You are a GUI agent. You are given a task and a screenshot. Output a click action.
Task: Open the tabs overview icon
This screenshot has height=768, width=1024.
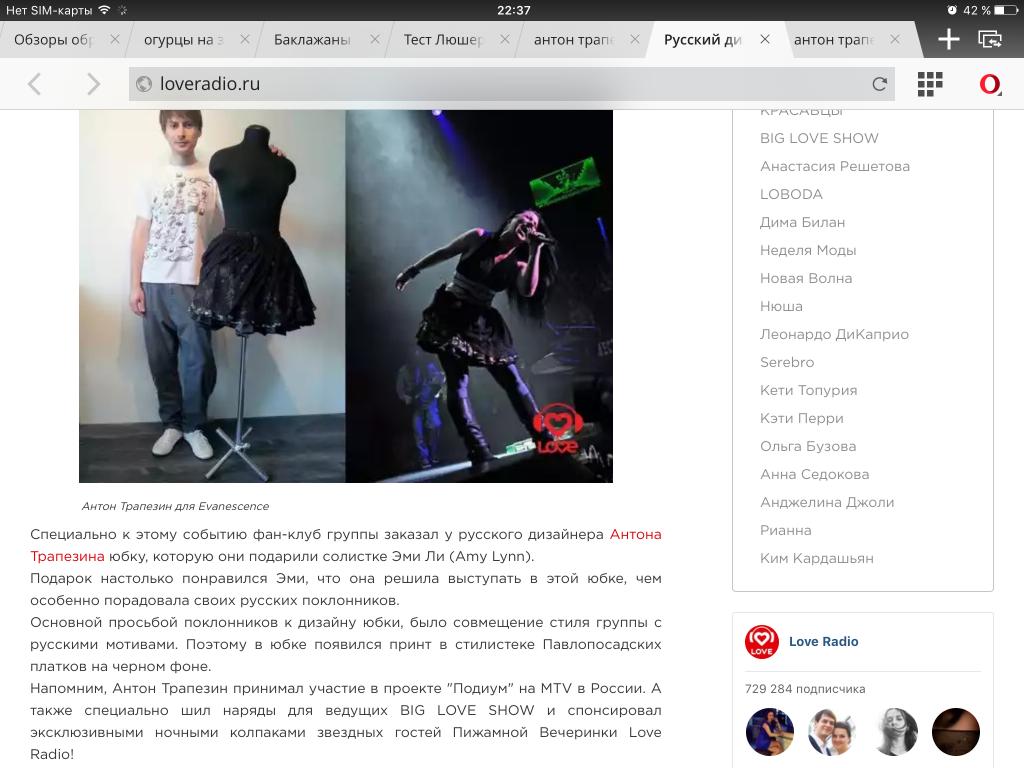click(x=990, y=39)
